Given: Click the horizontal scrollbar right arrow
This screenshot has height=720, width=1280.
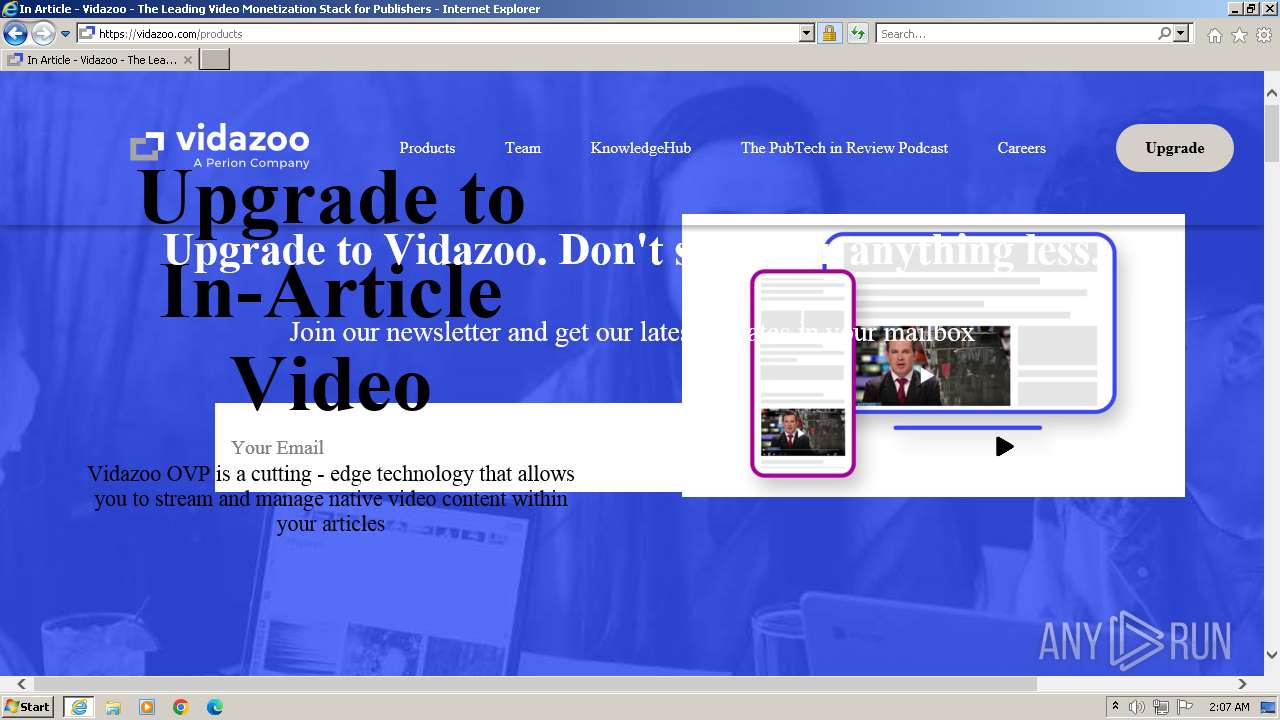Looking at the screenshot, I should (x=1242, y=684).
